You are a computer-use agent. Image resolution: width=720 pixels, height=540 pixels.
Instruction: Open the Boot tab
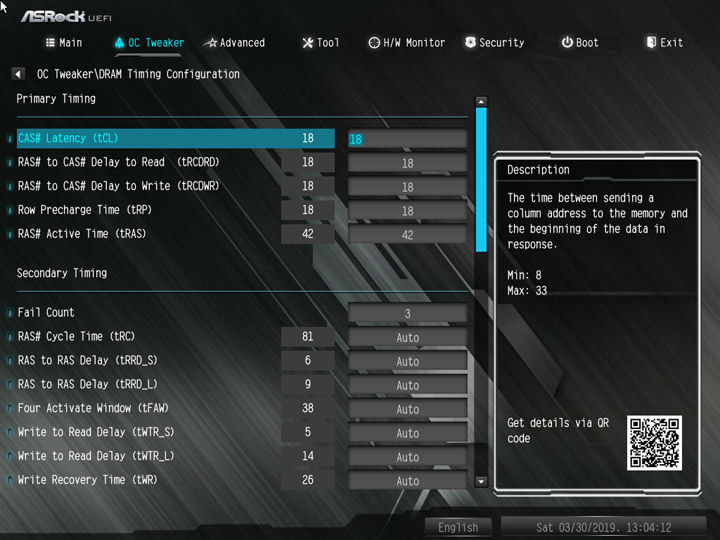(580, 43)
